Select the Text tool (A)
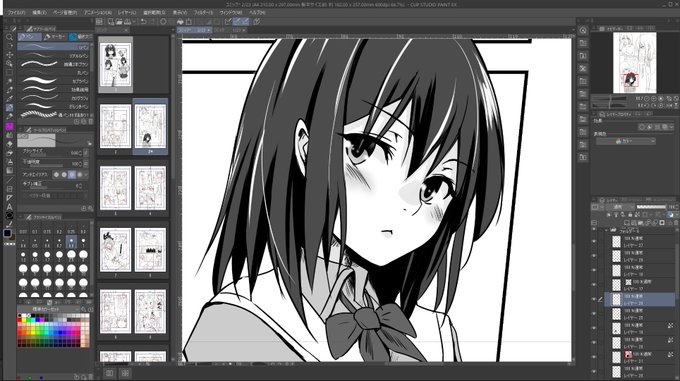 [x=9, y=207]
